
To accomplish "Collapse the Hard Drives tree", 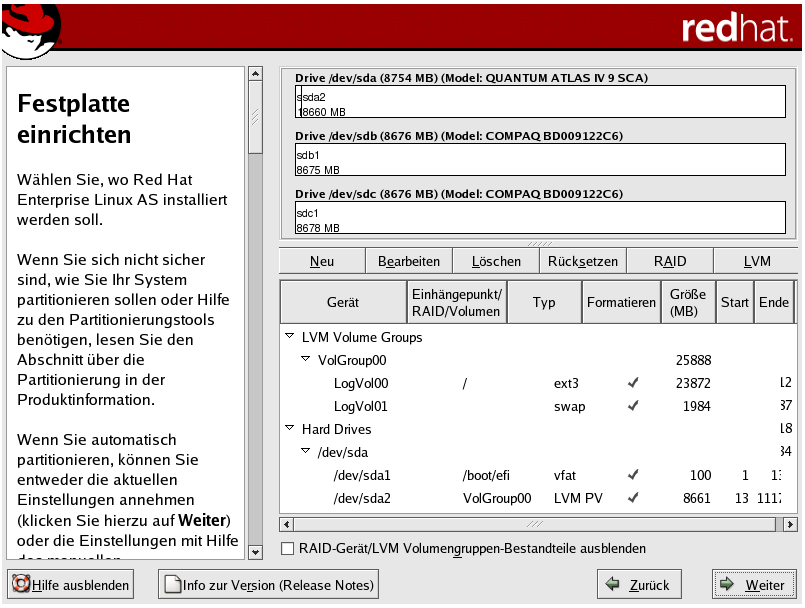I will tap(290, 430).
